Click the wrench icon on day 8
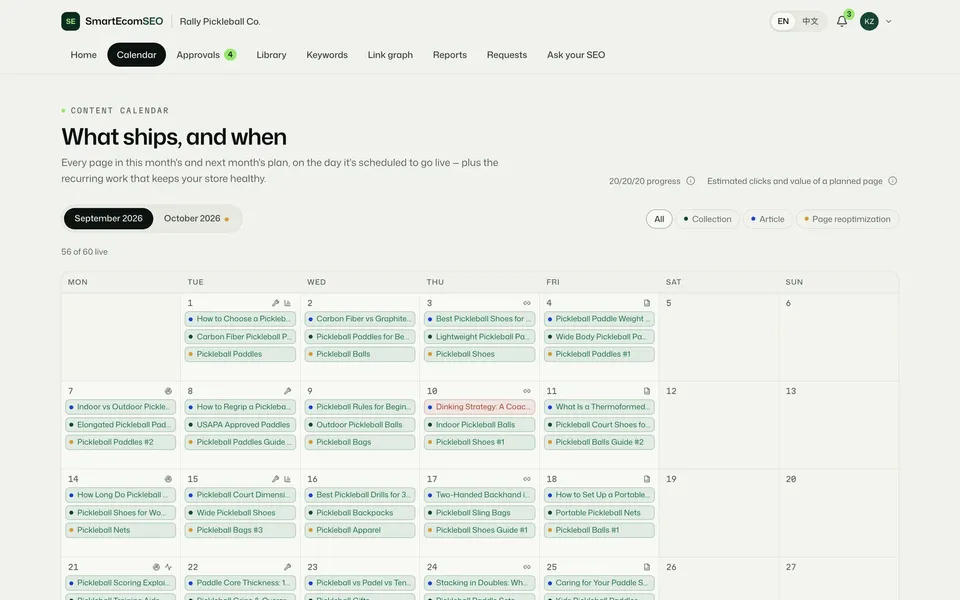The width and height of the screenshot is (960, 600). tap(287, 391)
